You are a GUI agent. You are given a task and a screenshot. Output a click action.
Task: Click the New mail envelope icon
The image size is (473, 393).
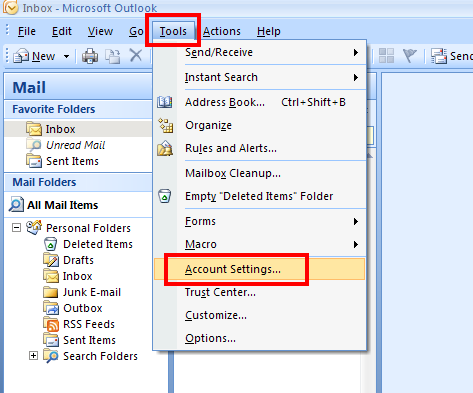[21, 56]
